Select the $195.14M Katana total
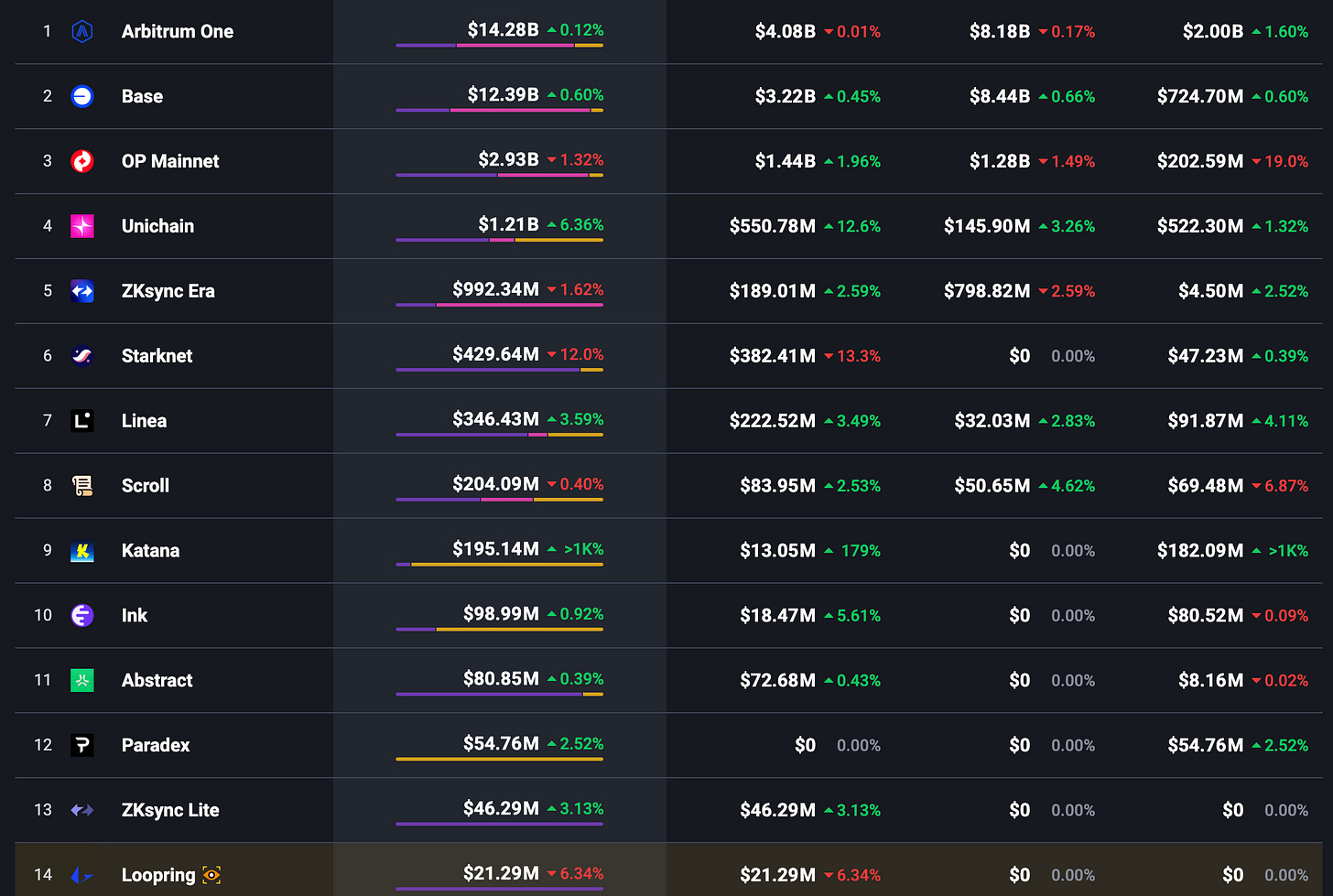Viewport: 1333px width, 896px height. 495,550
